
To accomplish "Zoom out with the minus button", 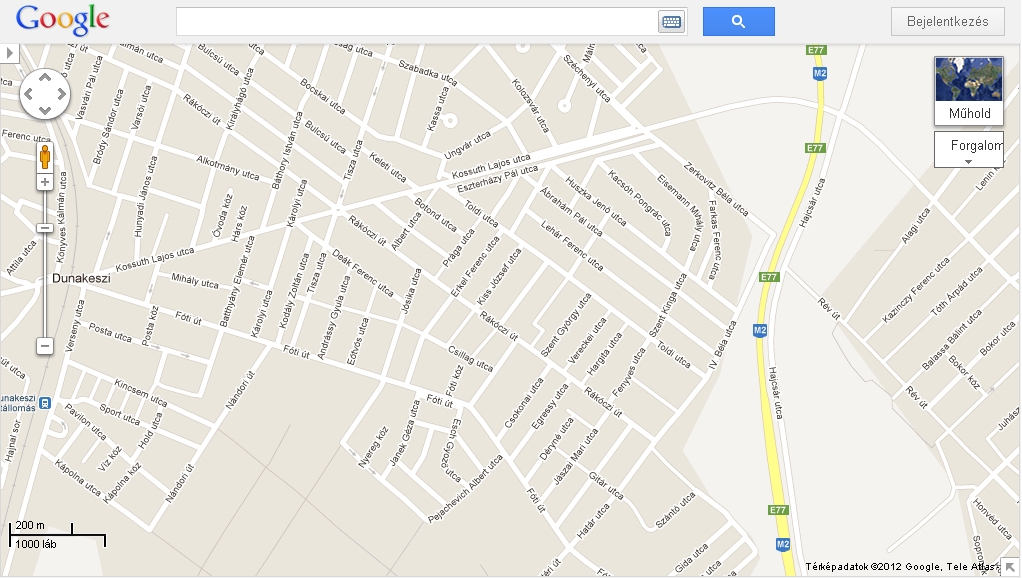I will click(44, 345).
